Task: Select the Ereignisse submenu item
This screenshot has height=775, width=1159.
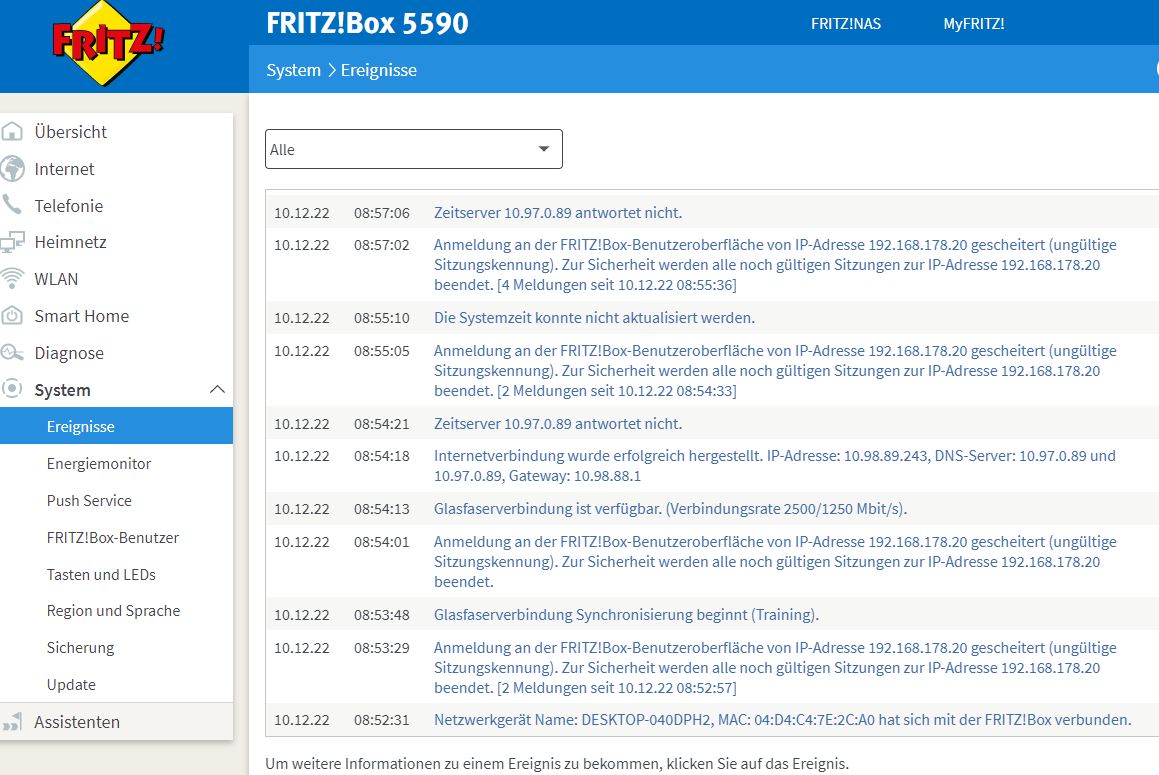Action: tap(117, 426)
